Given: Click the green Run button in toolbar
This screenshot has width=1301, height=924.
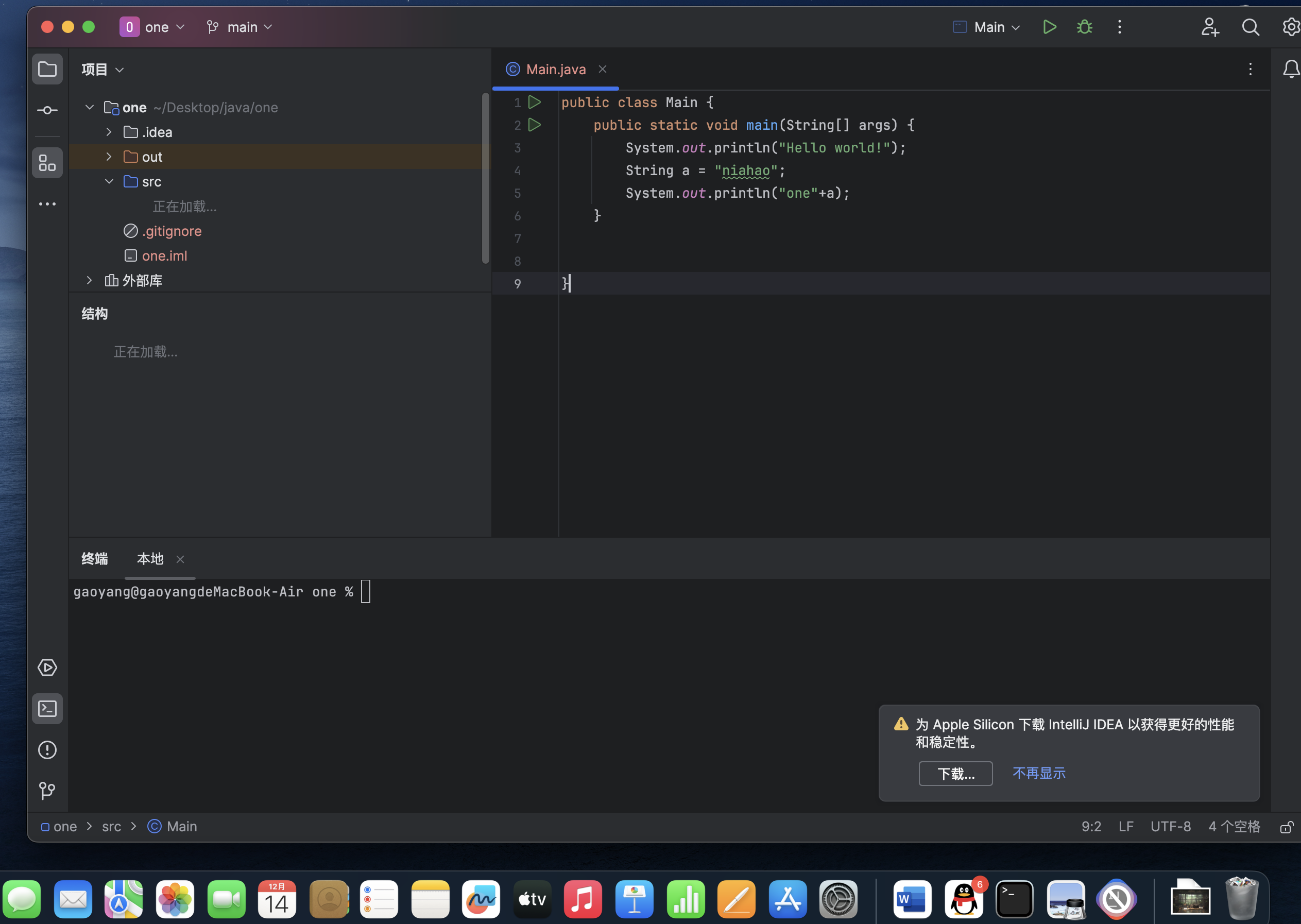Looking at the screenshot, I should 1049,27.
